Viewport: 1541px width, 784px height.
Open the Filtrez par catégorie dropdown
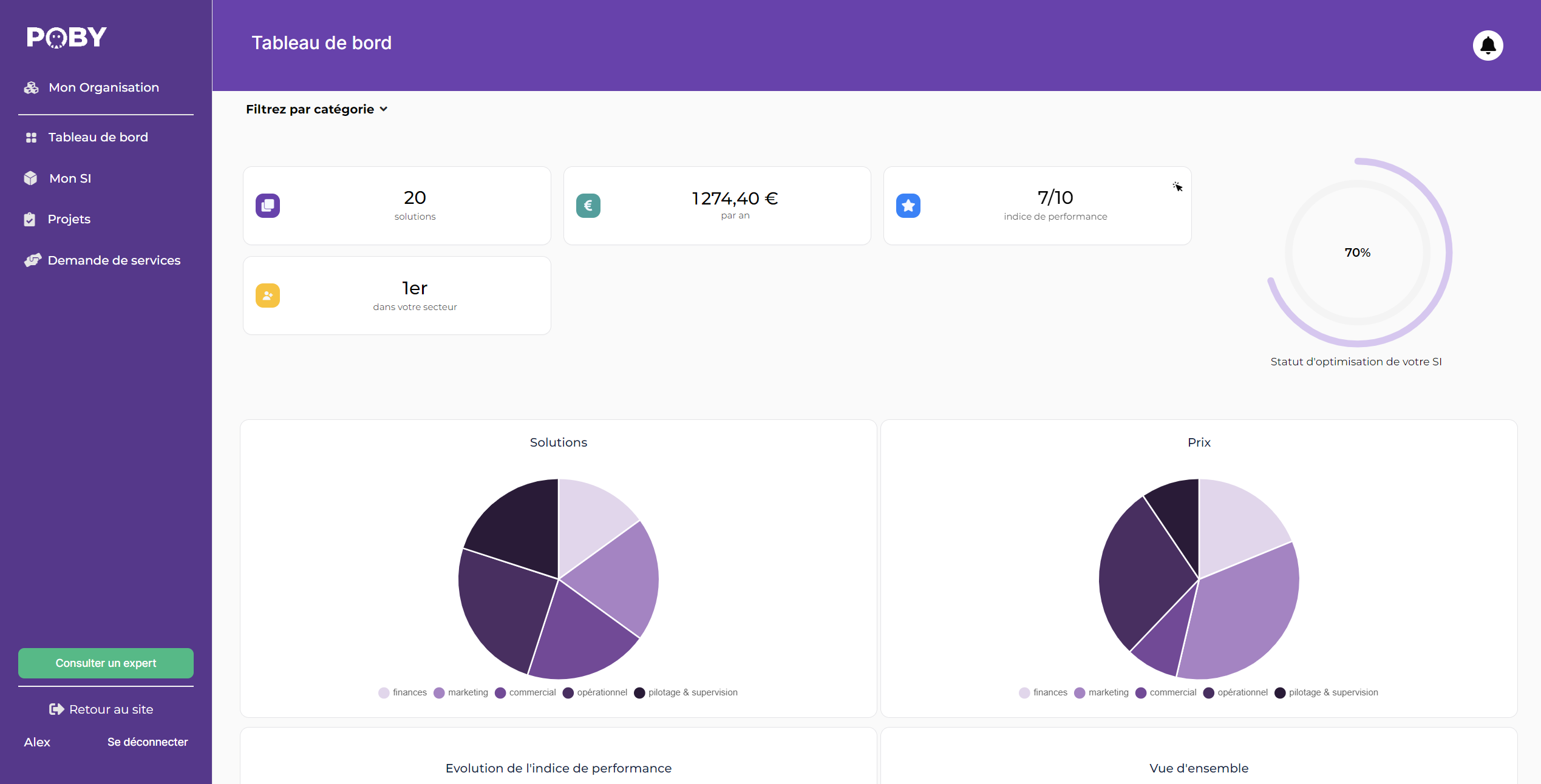coord(310,109)
